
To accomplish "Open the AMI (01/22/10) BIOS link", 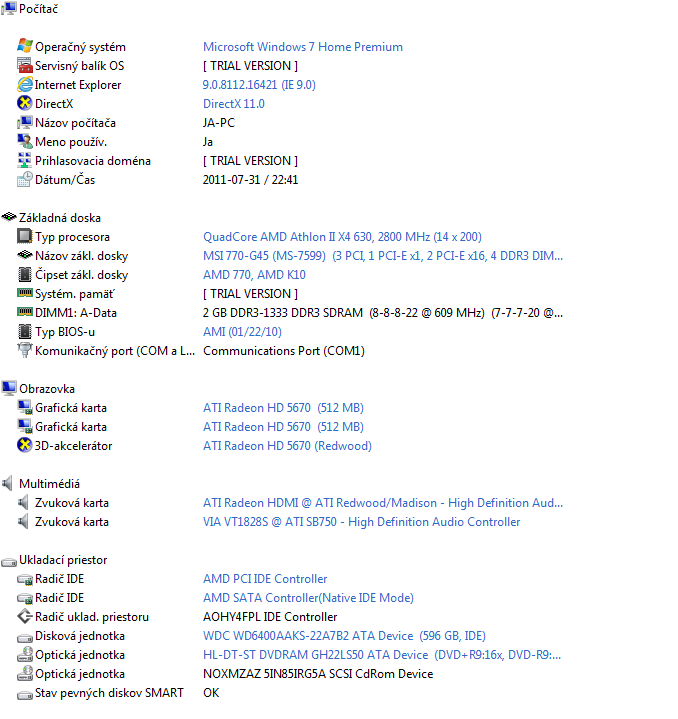I will point(242,332).
